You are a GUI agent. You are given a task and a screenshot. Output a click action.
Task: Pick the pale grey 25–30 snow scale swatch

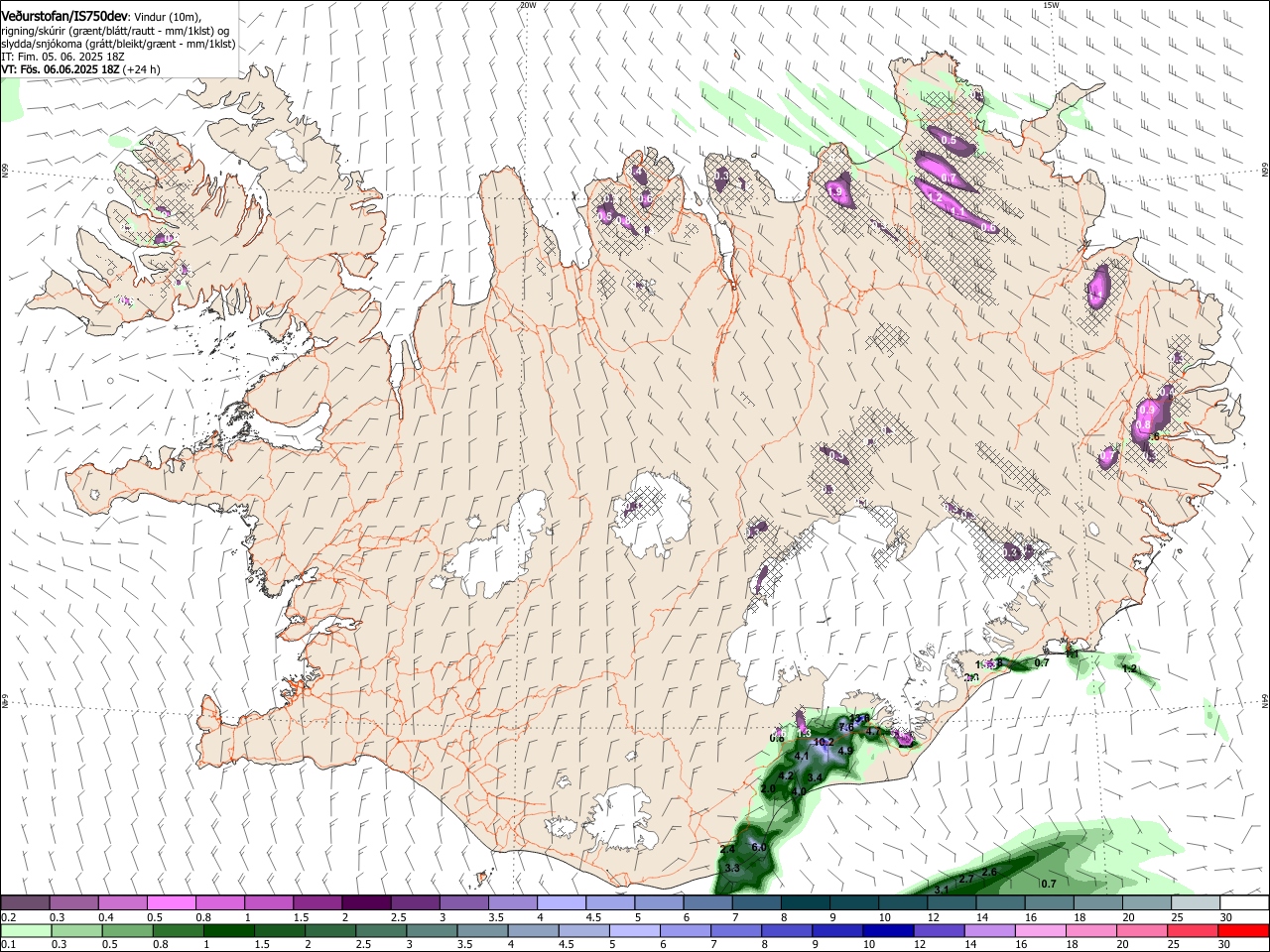(x=1197, y=903)
